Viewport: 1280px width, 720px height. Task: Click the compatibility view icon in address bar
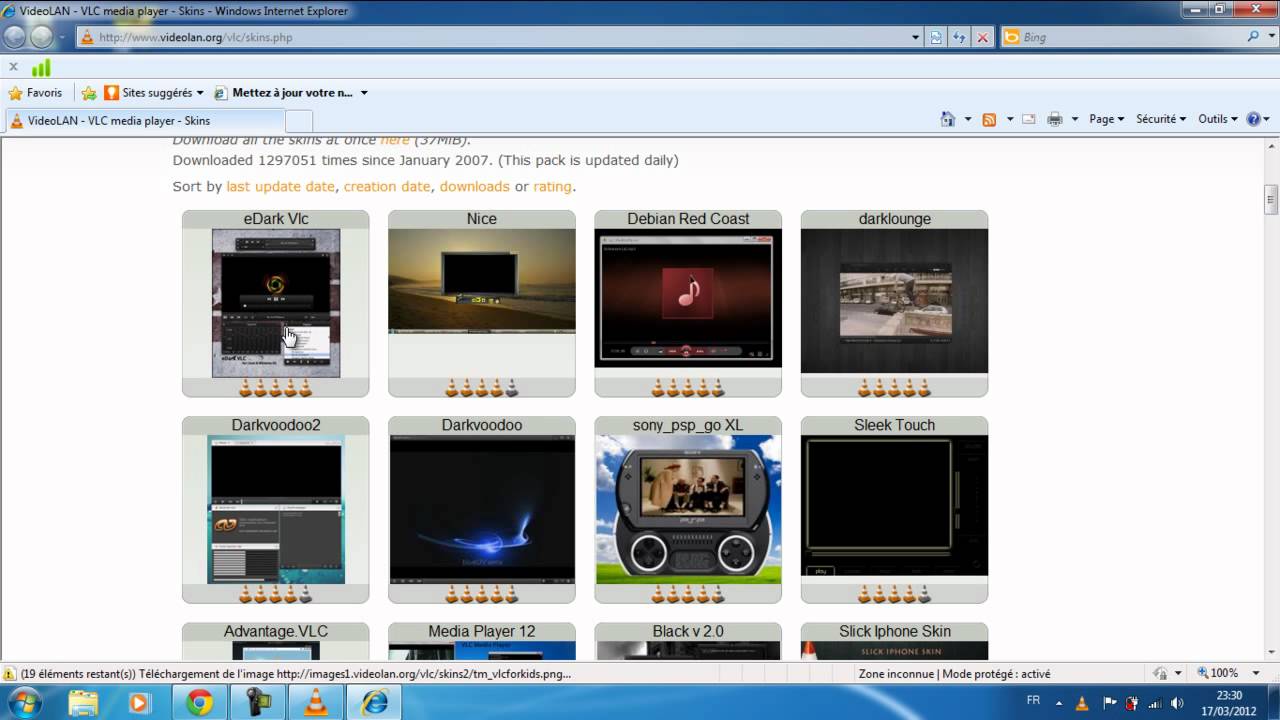coord(936,37)
